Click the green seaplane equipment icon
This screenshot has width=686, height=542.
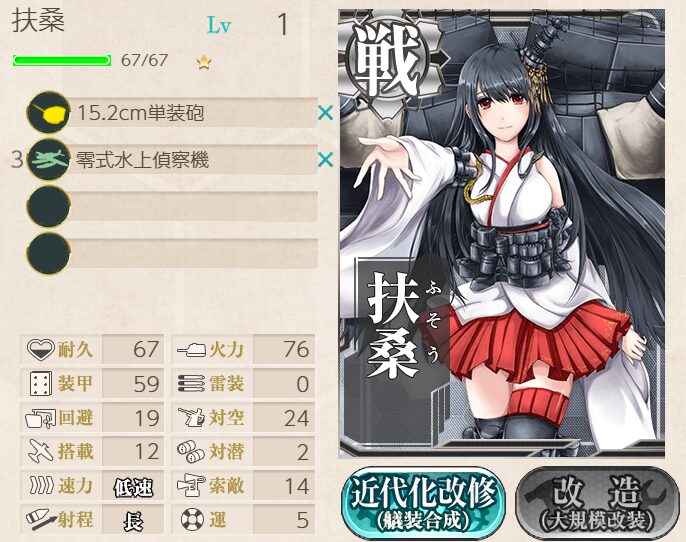(x=49, y=160)
